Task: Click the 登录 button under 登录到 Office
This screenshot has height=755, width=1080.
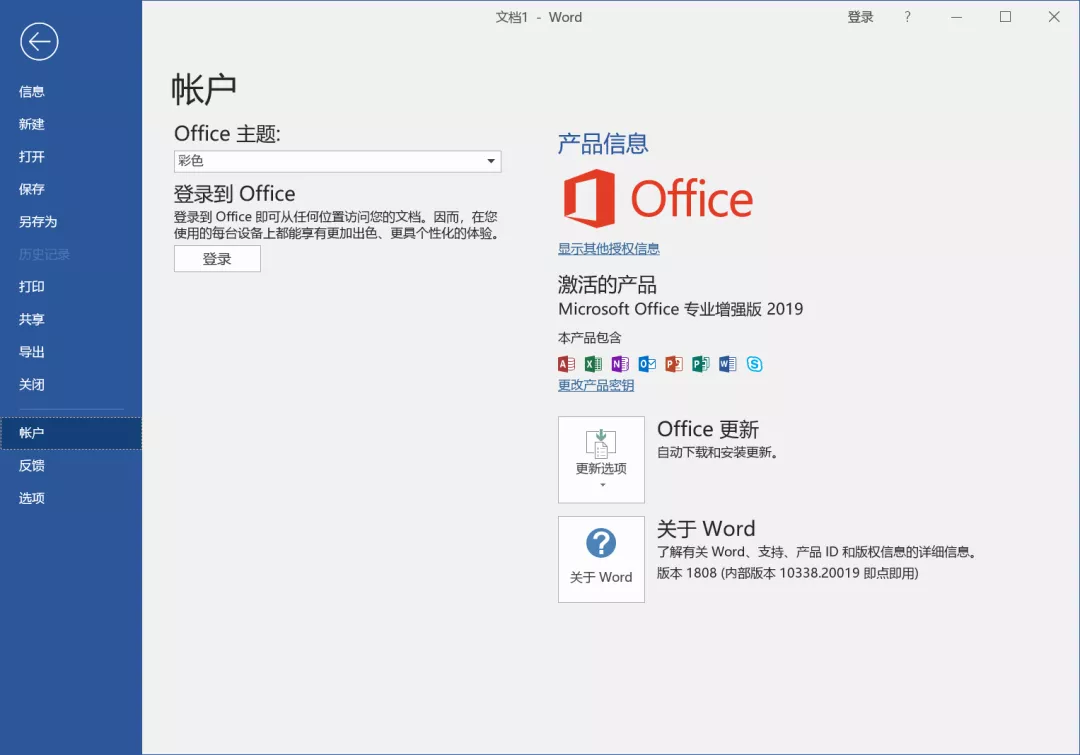Action: [217, 259]
